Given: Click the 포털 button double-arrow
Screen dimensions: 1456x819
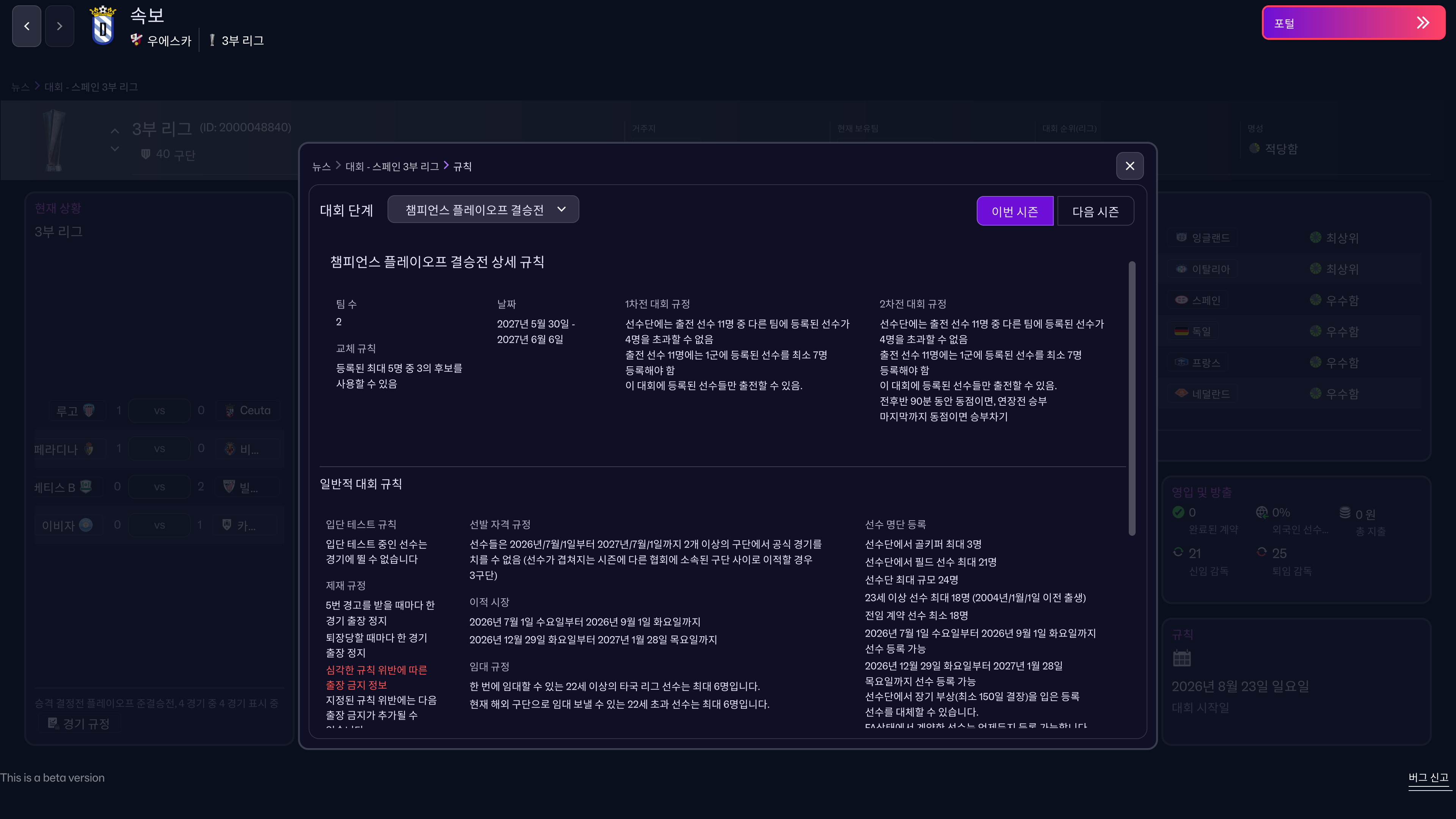Looking at the screenshot, I should [x=1423, y=23].
